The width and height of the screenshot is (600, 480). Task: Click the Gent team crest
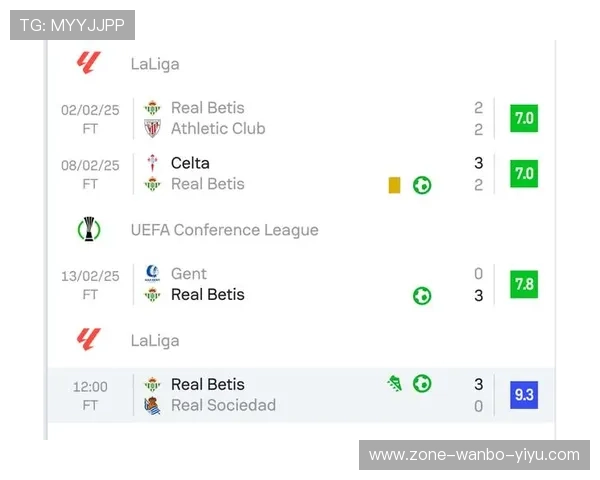point(152,273)
